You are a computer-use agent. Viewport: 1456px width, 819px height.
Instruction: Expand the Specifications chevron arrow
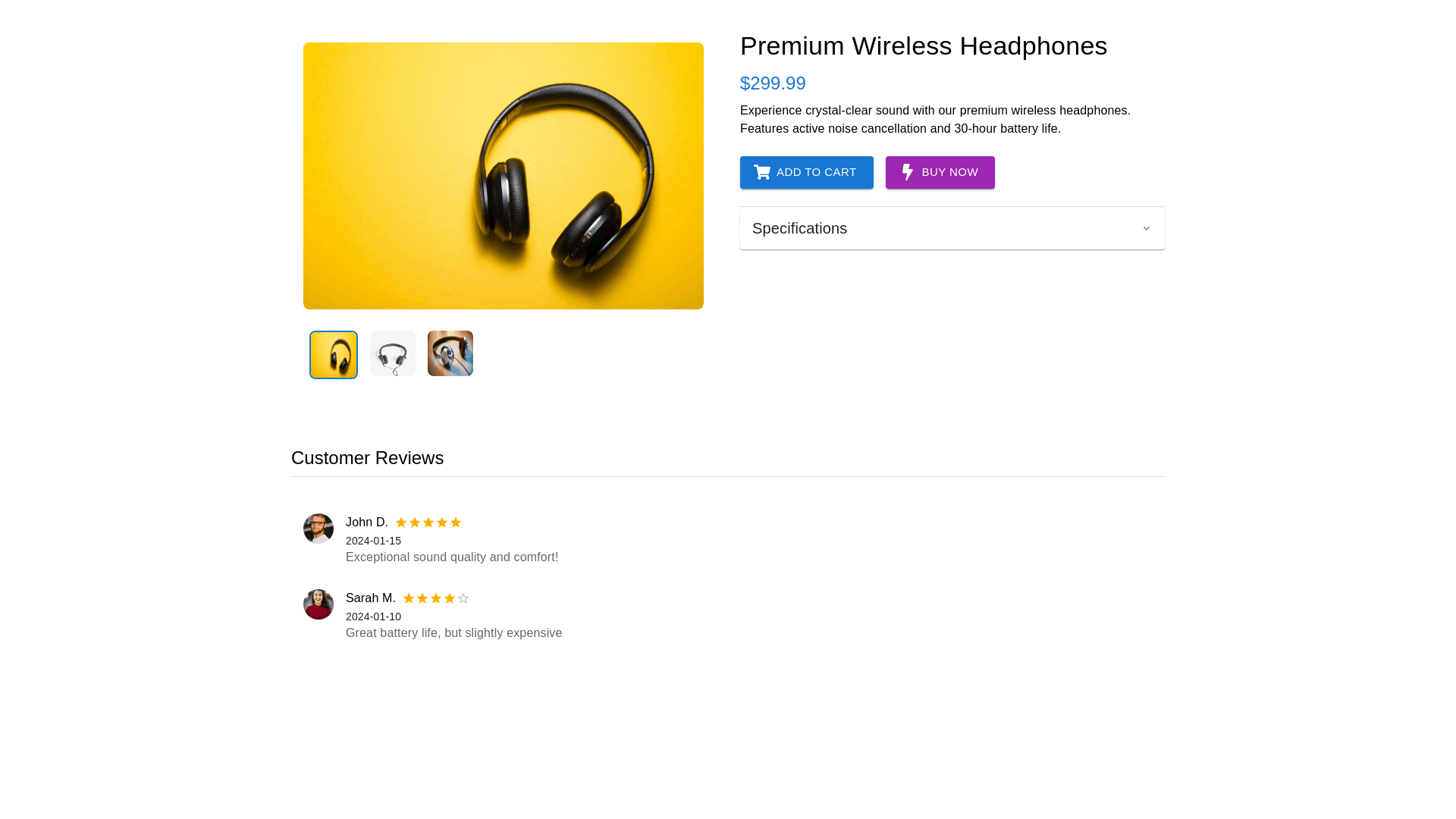pyautogui.click(x=1146, y=228)
